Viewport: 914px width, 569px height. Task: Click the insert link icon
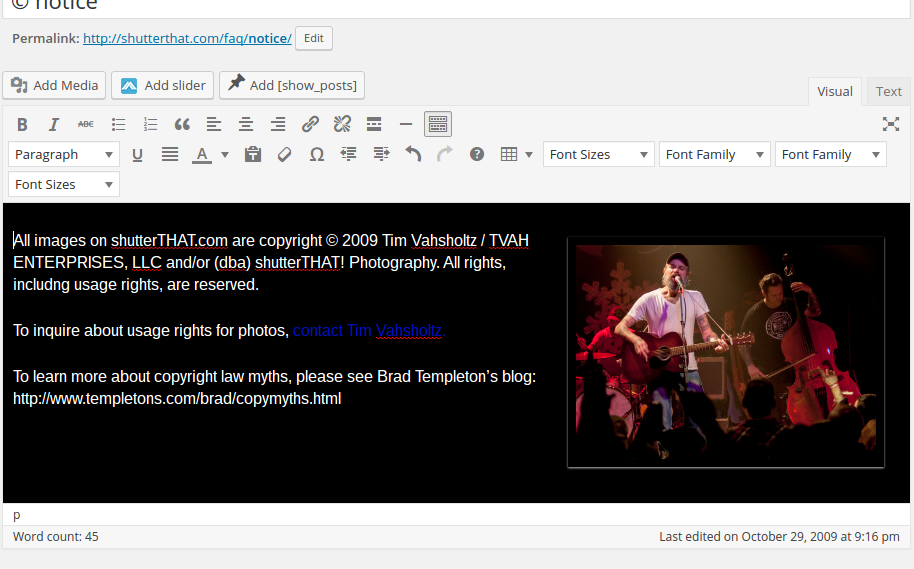[x=310, y=124]
